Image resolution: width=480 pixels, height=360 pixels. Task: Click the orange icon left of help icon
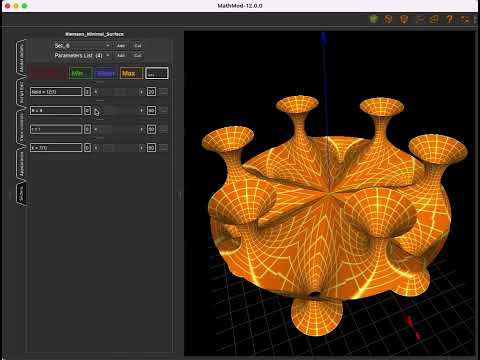click(x=434, y=19)
